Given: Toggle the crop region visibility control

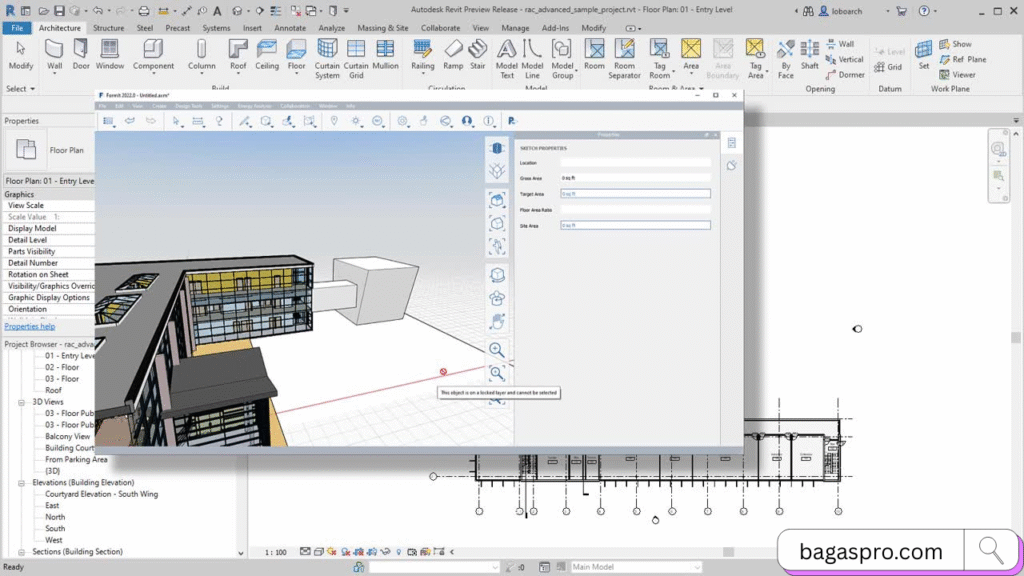Looking at the screenshot, I should click(371, 551).
